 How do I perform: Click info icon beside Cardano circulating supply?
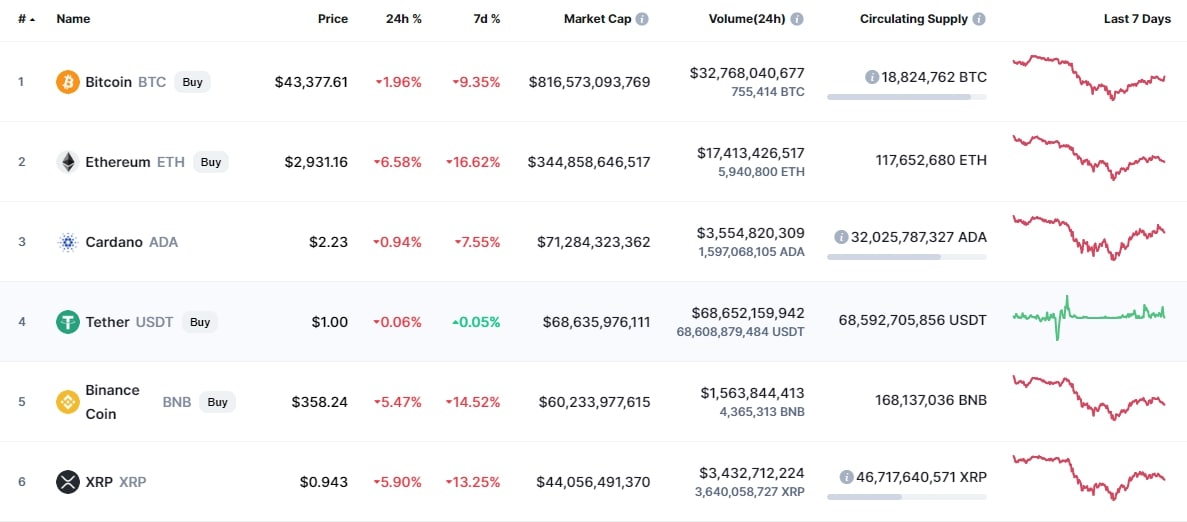click(x=840, y=237)
